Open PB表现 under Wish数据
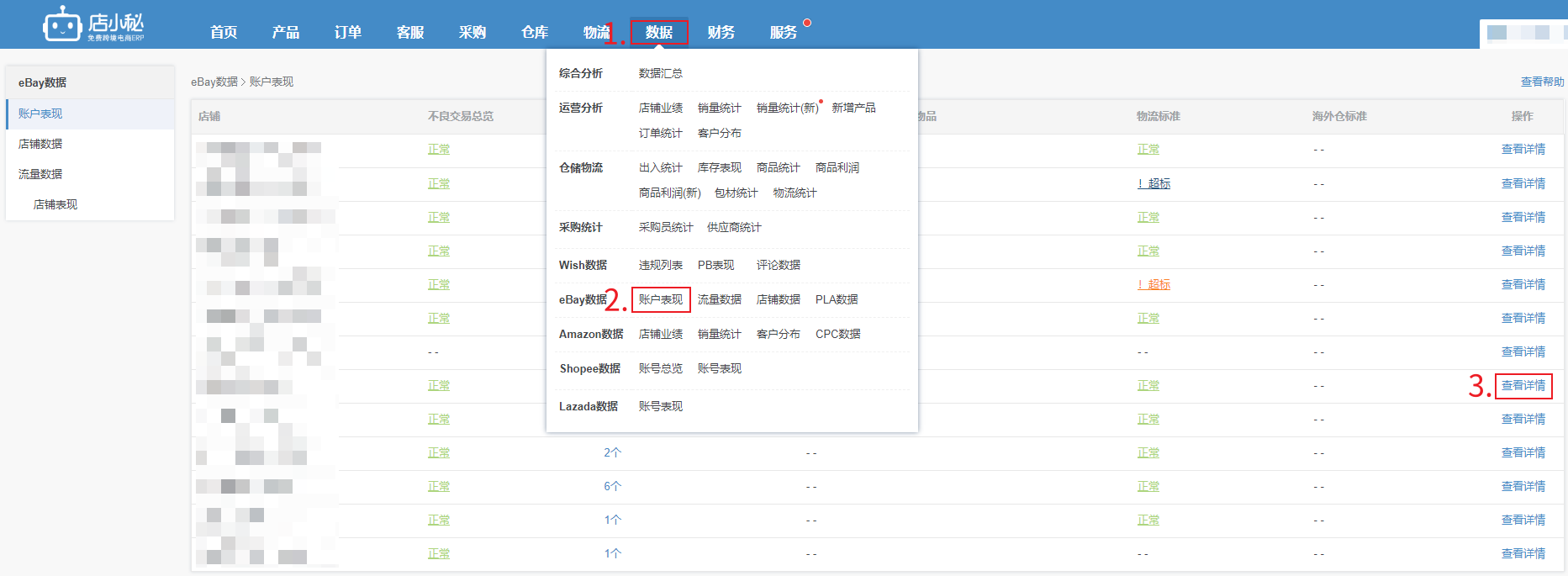This screenshot has width=1568, height=576. [716, 265]
